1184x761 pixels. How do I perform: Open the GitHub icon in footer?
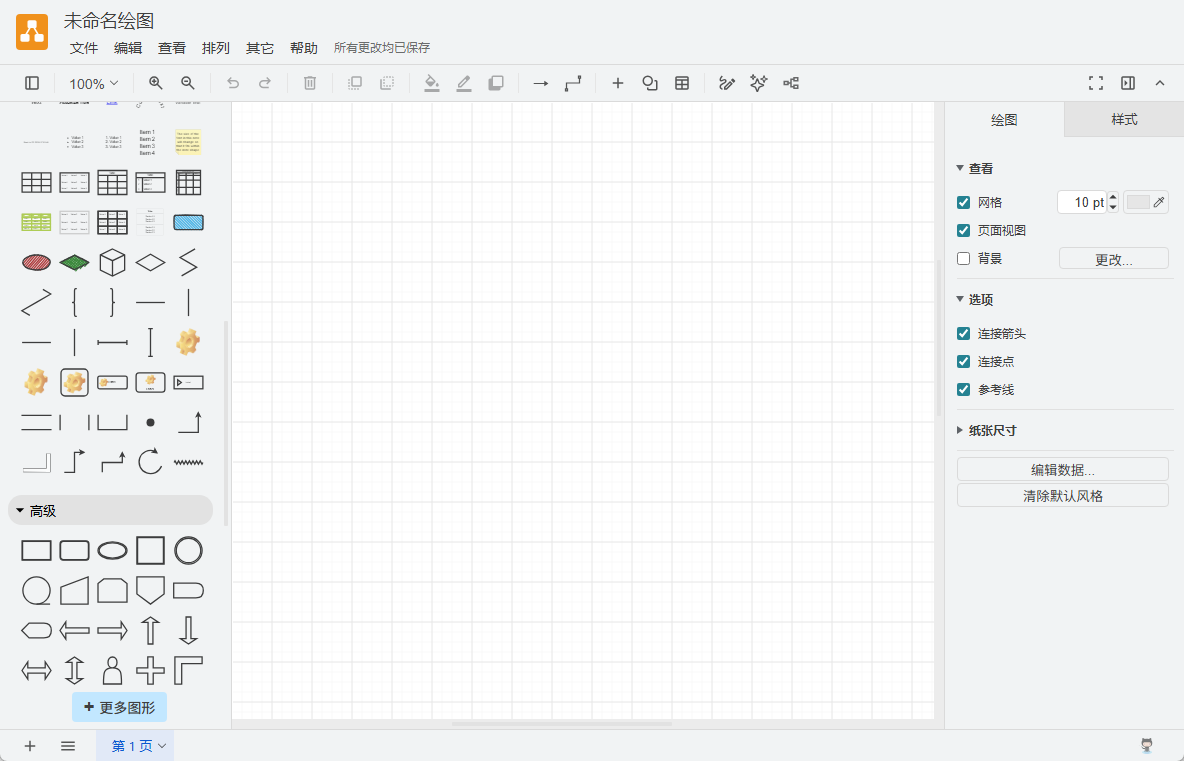[1147, 746]
